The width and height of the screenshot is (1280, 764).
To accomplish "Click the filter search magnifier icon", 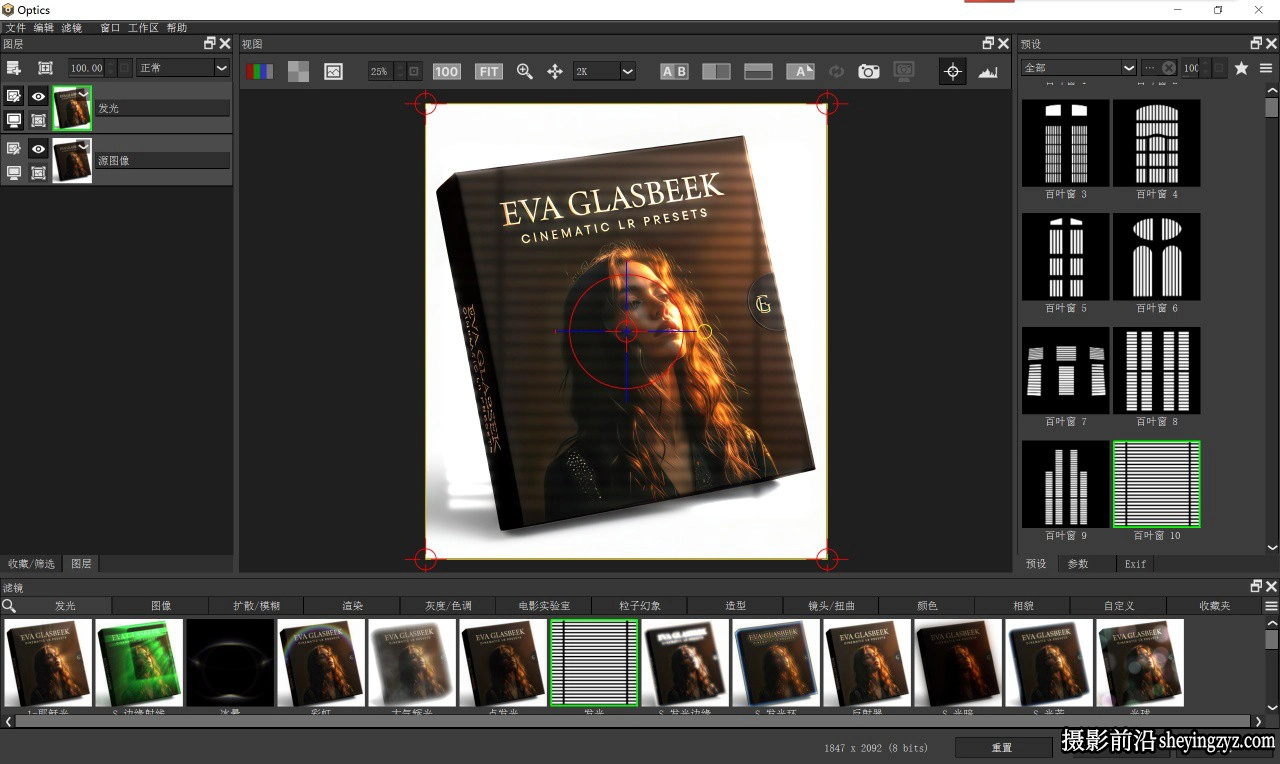I will coord(9,605).
